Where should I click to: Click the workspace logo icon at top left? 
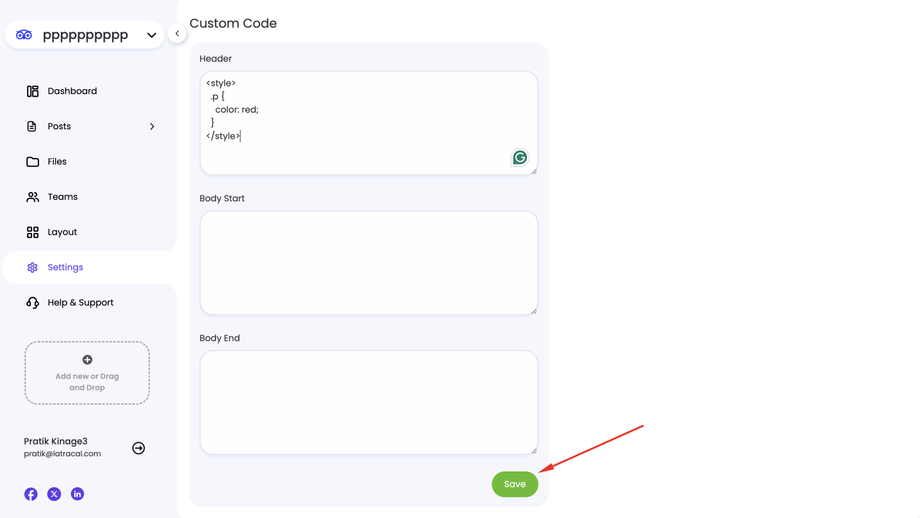[24, 35]
